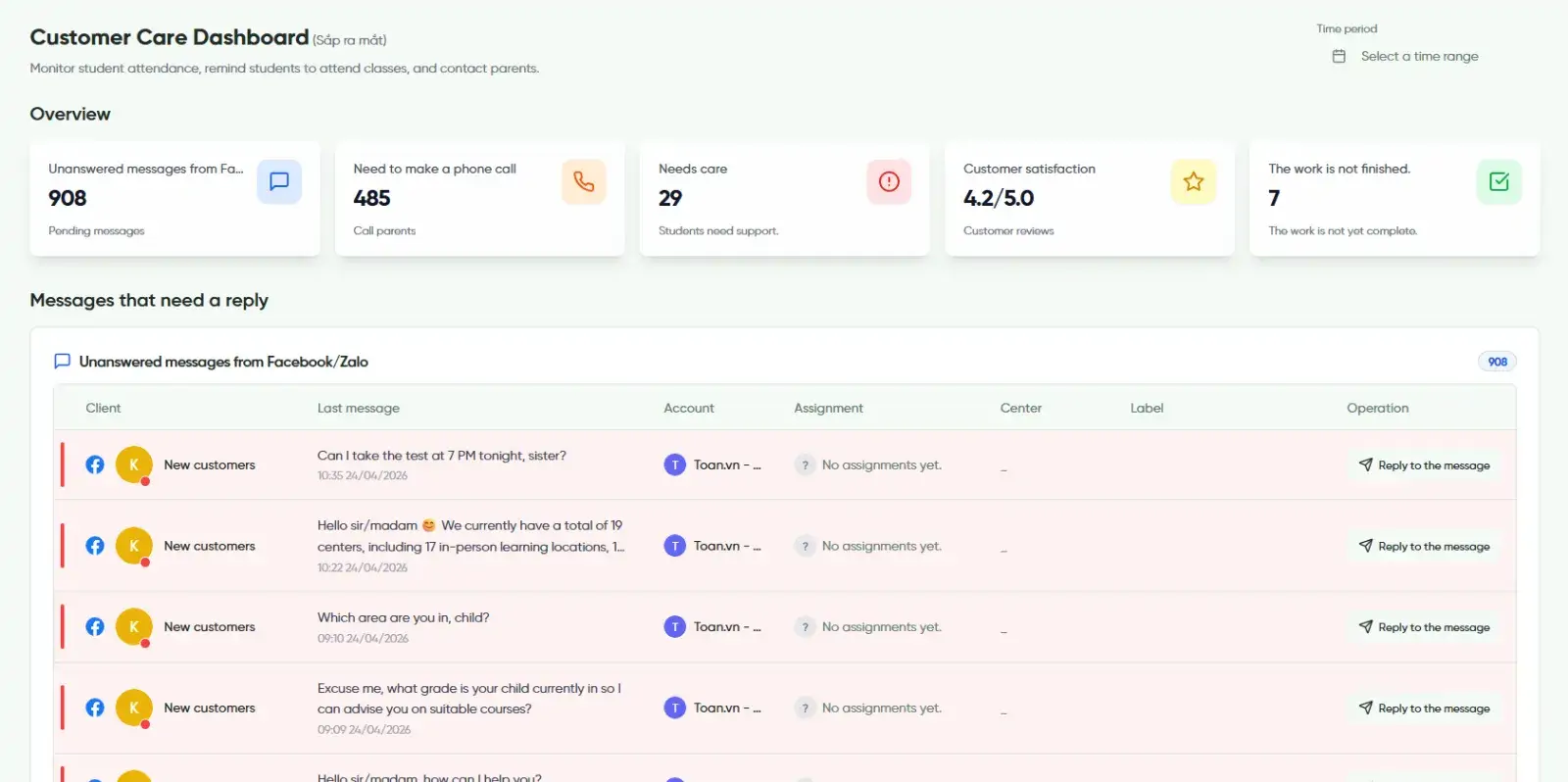Click 'No assignments yet.' in the 10:35 row
Viewport: 1568px width, 782px height.
[x=882, y=464]
